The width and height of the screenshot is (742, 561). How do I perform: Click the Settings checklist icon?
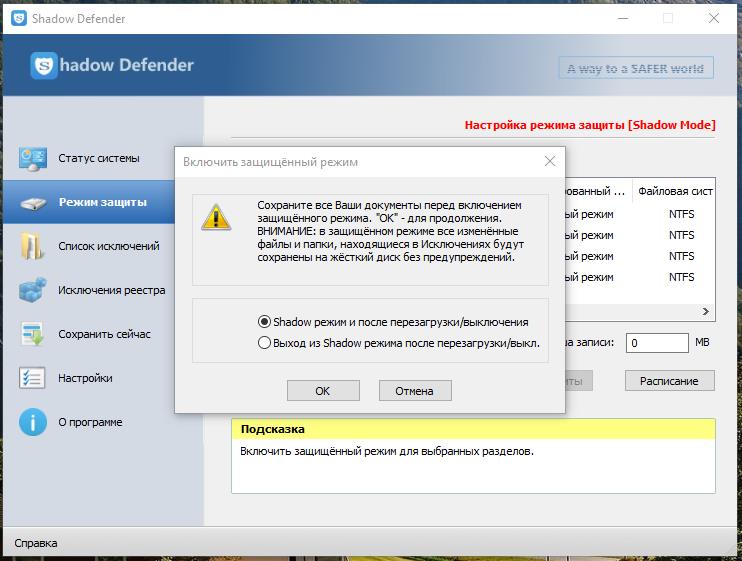point(32,378)
